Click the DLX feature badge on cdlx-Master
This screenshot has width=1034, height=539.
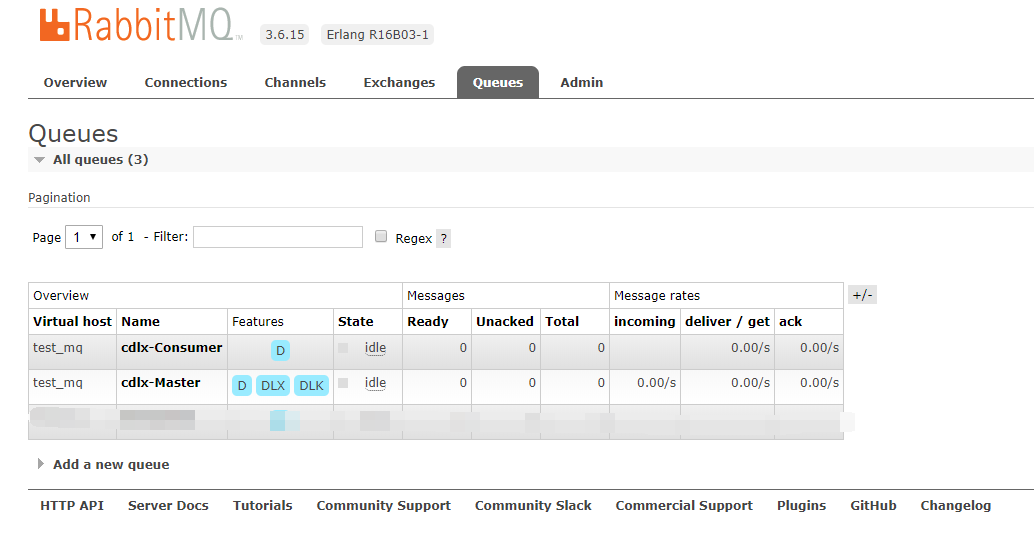pyautogui.click(x=273, y=385)
